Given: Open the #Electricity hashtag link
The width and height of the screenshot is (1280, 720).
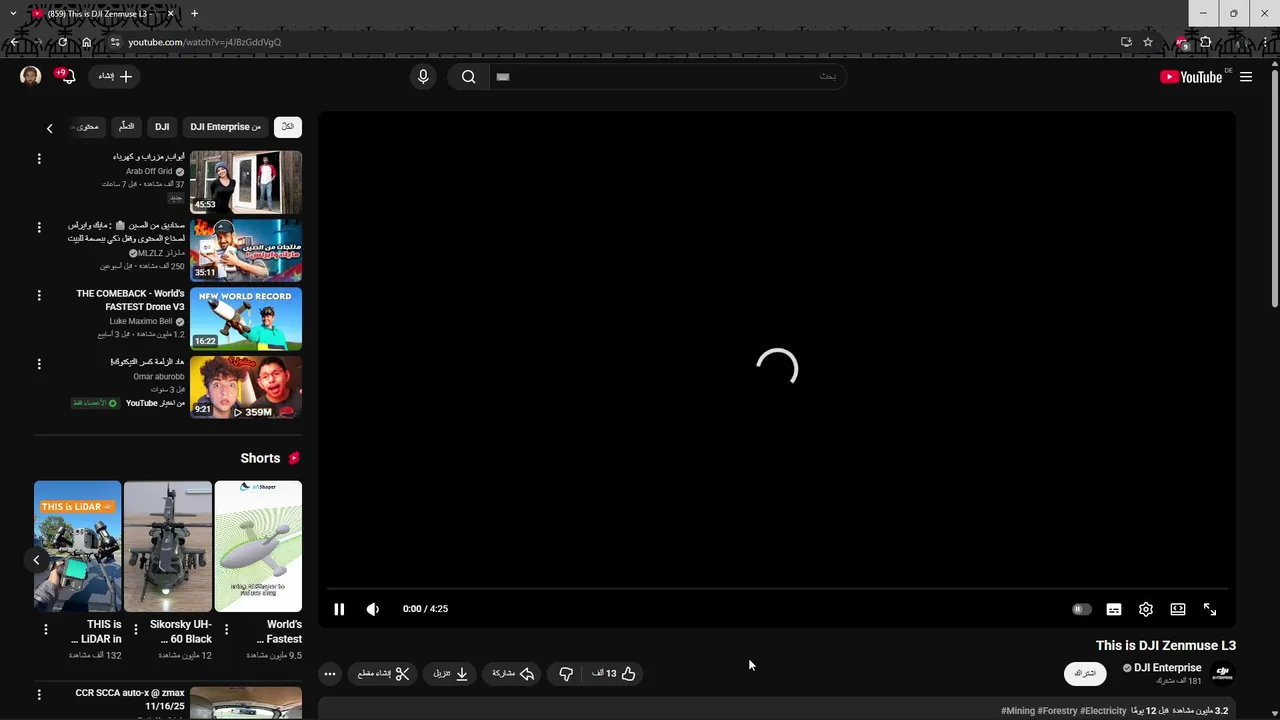Looking at the screenshot, I should (x=1103, y=711).
